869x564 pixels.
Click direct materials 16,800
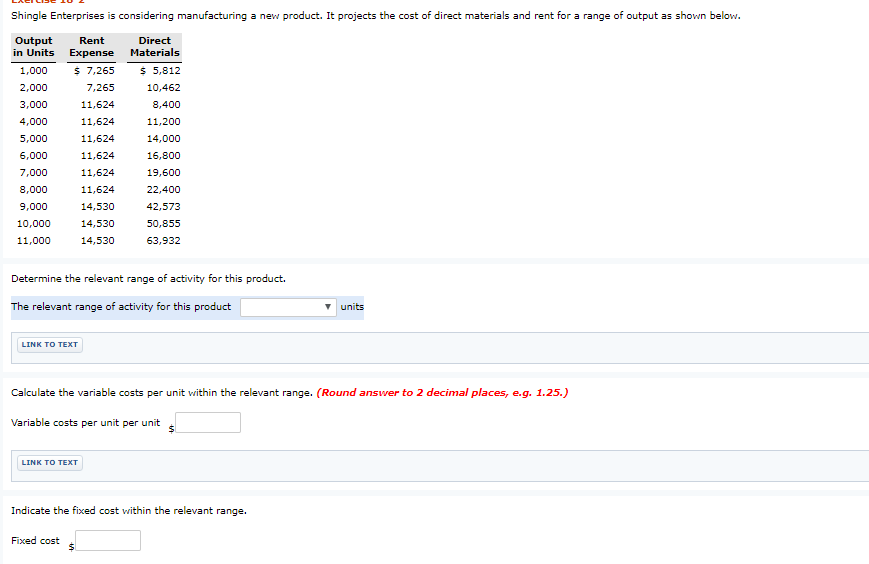[163, 156]
